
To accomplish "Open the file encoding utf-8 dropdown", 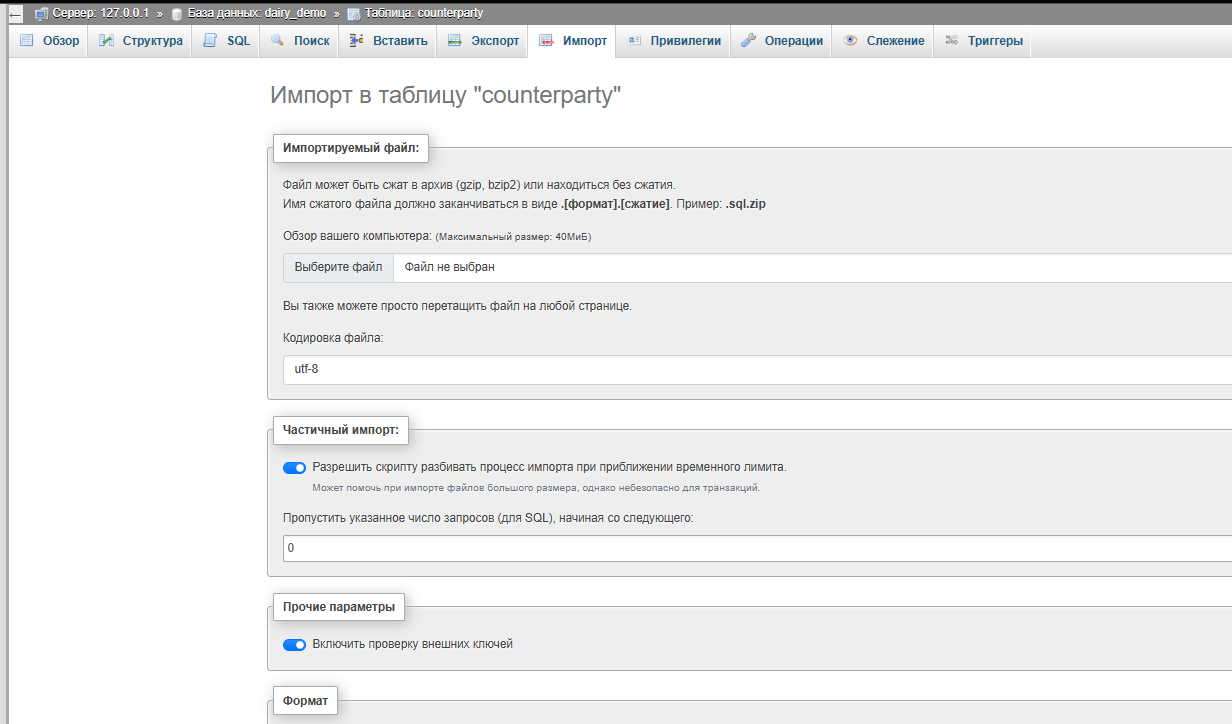I will [x=756, y=369].
